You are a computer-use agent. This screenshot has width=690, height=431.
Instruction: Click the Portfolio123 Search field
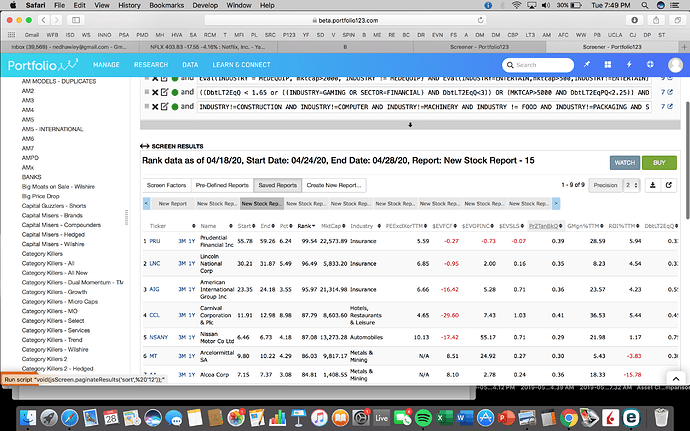point(538,65)
